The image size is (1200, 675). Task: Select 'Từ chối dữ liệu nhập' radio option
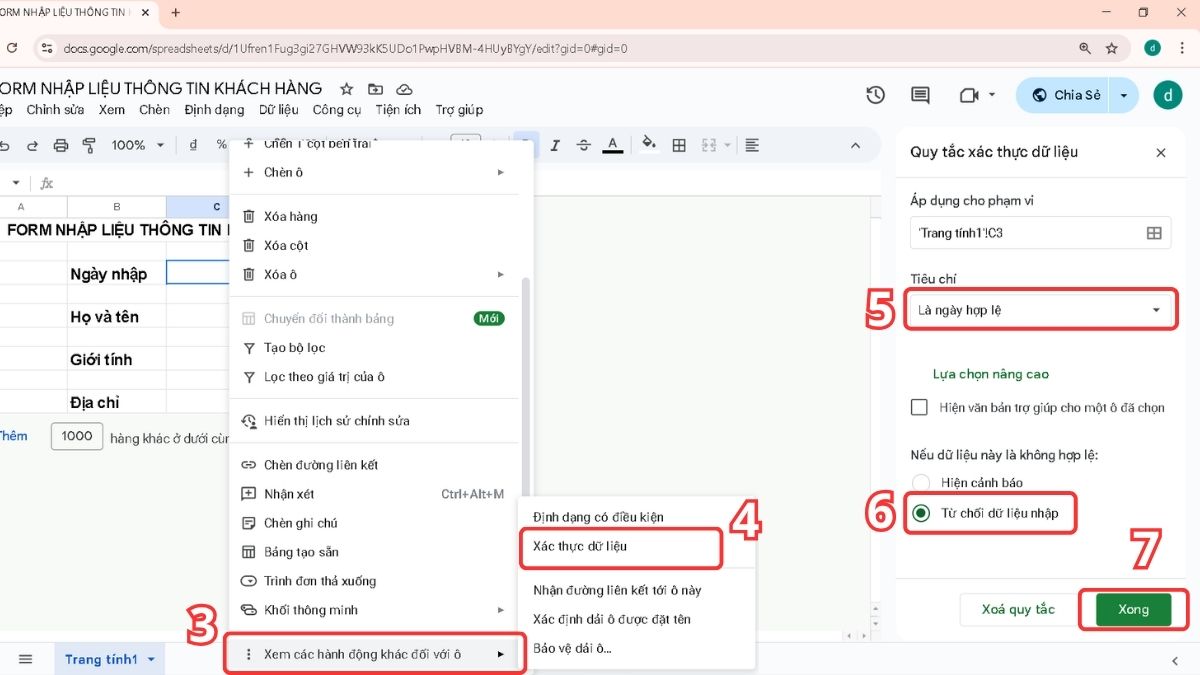coord(921,513)
